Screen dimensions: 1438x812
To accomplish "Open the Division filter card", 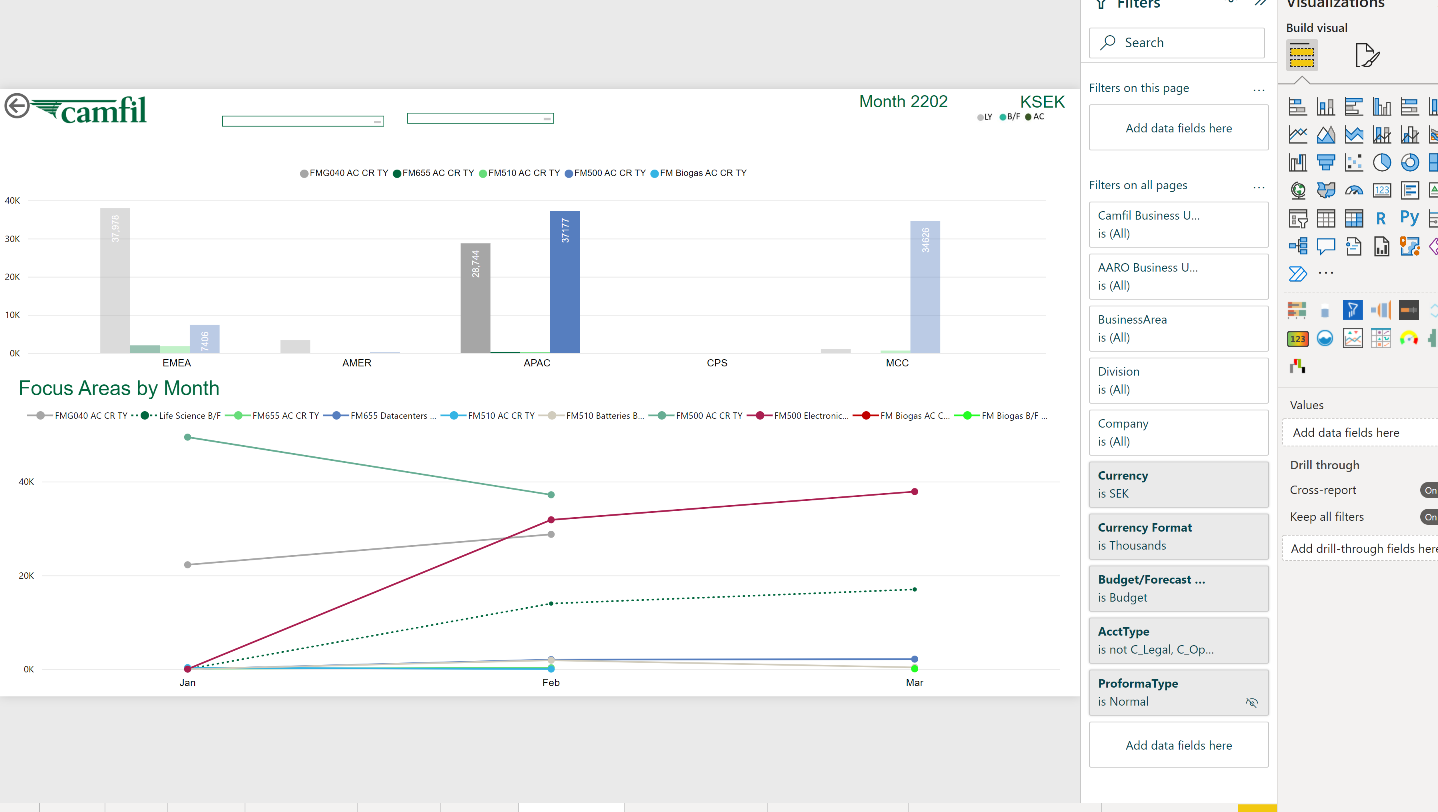I will [1179, 380].
